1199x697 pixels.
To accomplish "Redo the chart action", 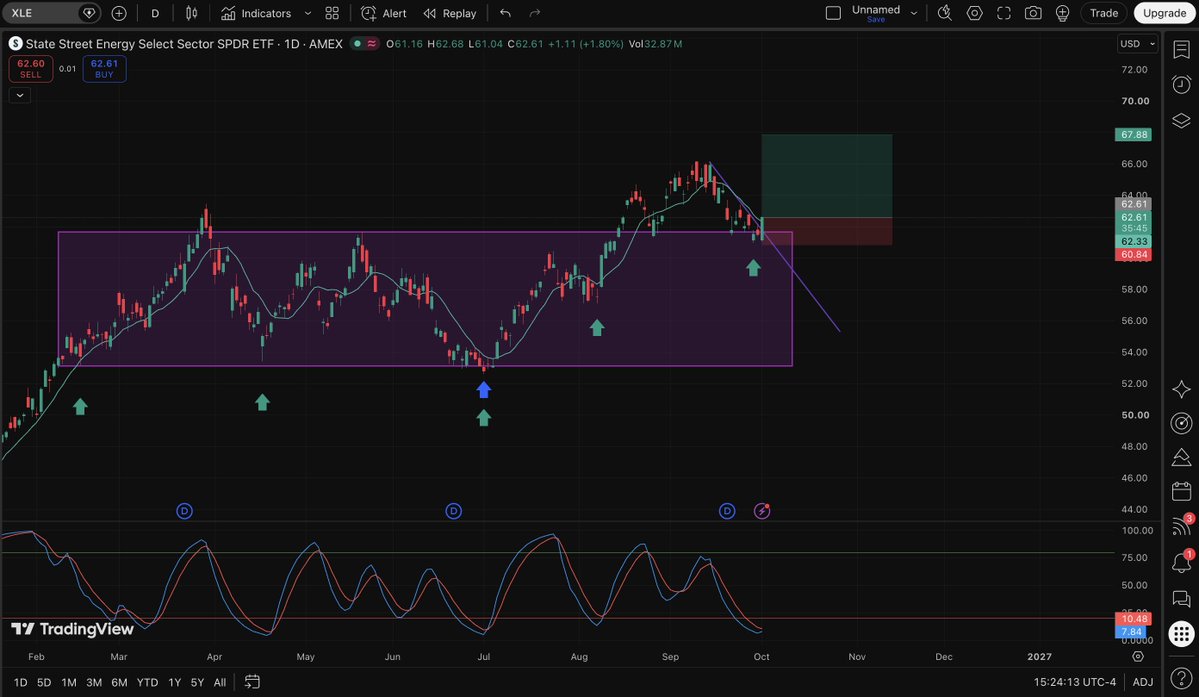I will click(535, 13).
